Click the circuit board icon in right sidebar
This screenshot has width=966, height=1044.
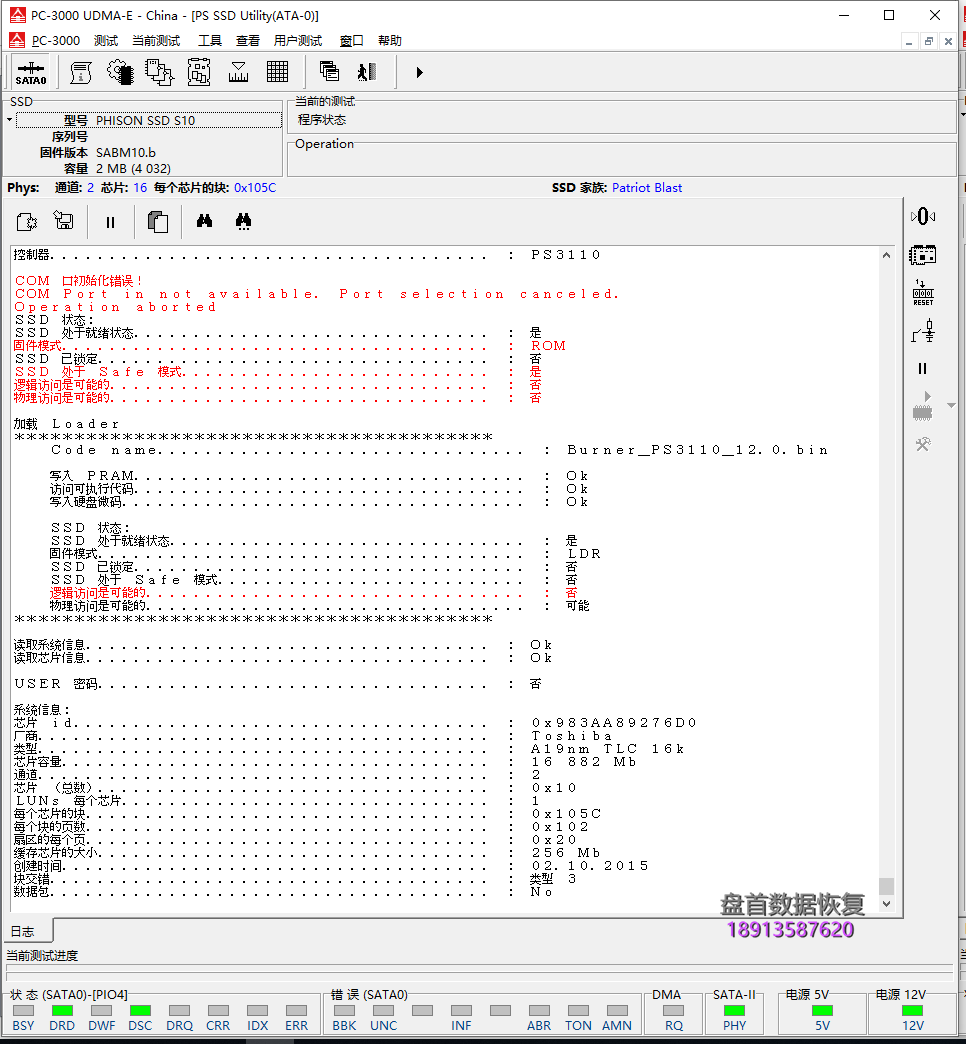tap(922, 255)
